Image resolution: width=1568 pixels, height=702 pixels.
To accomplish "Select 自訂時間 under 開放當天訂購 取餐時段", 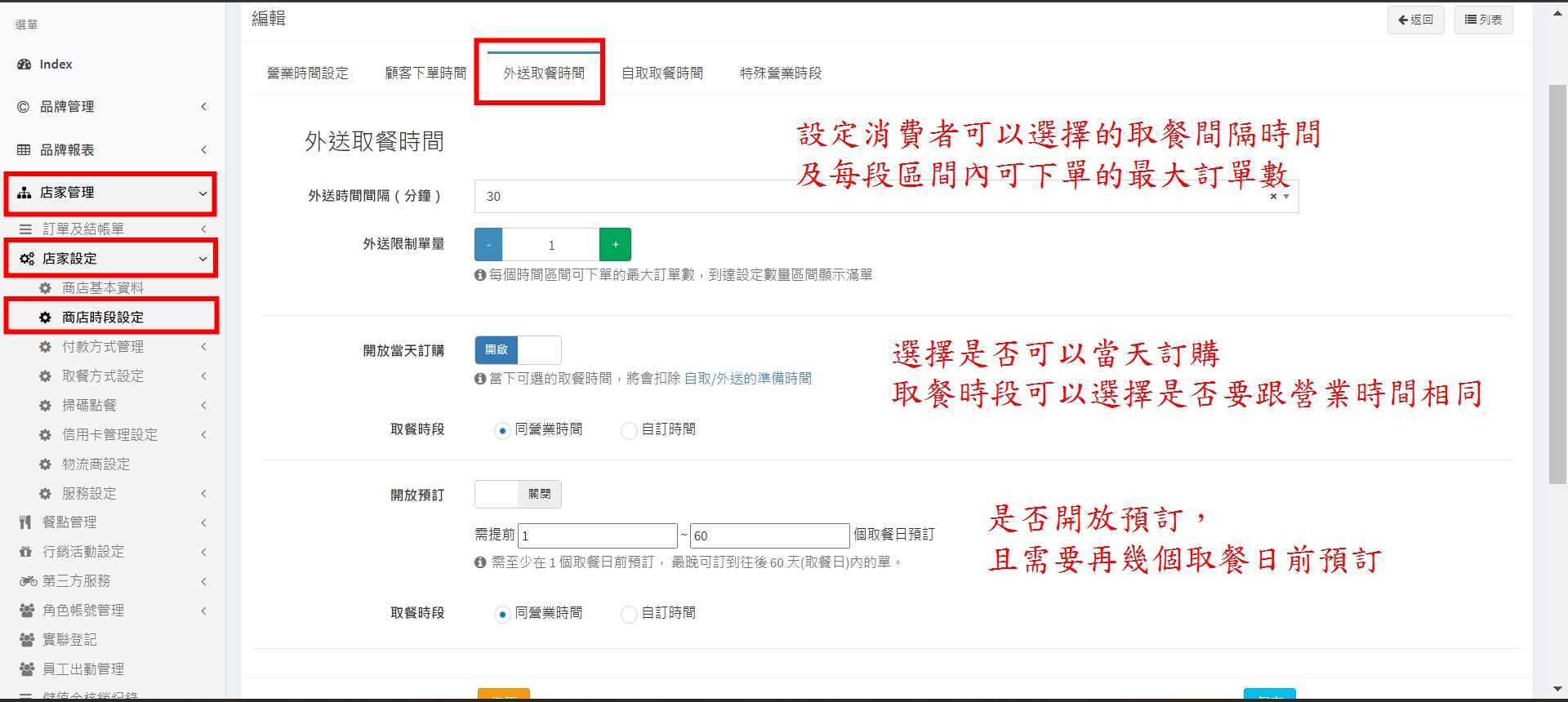I will coord(629,430).
